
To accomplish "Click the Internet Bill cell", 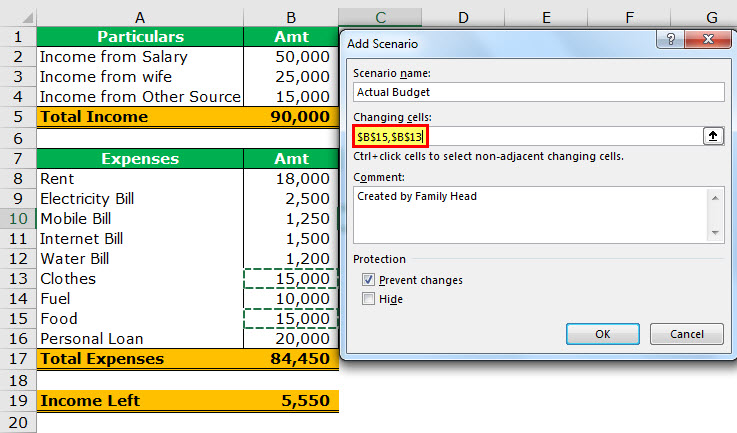I will tap(140, 239).
